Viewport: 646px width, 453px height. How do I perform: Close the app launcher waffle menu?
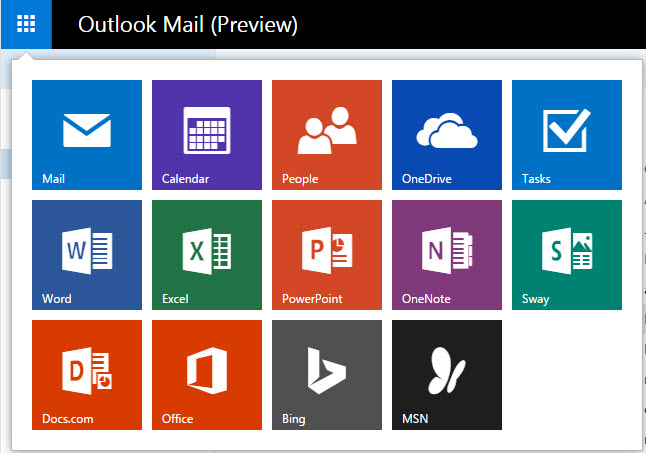click(x=26, y=24)
